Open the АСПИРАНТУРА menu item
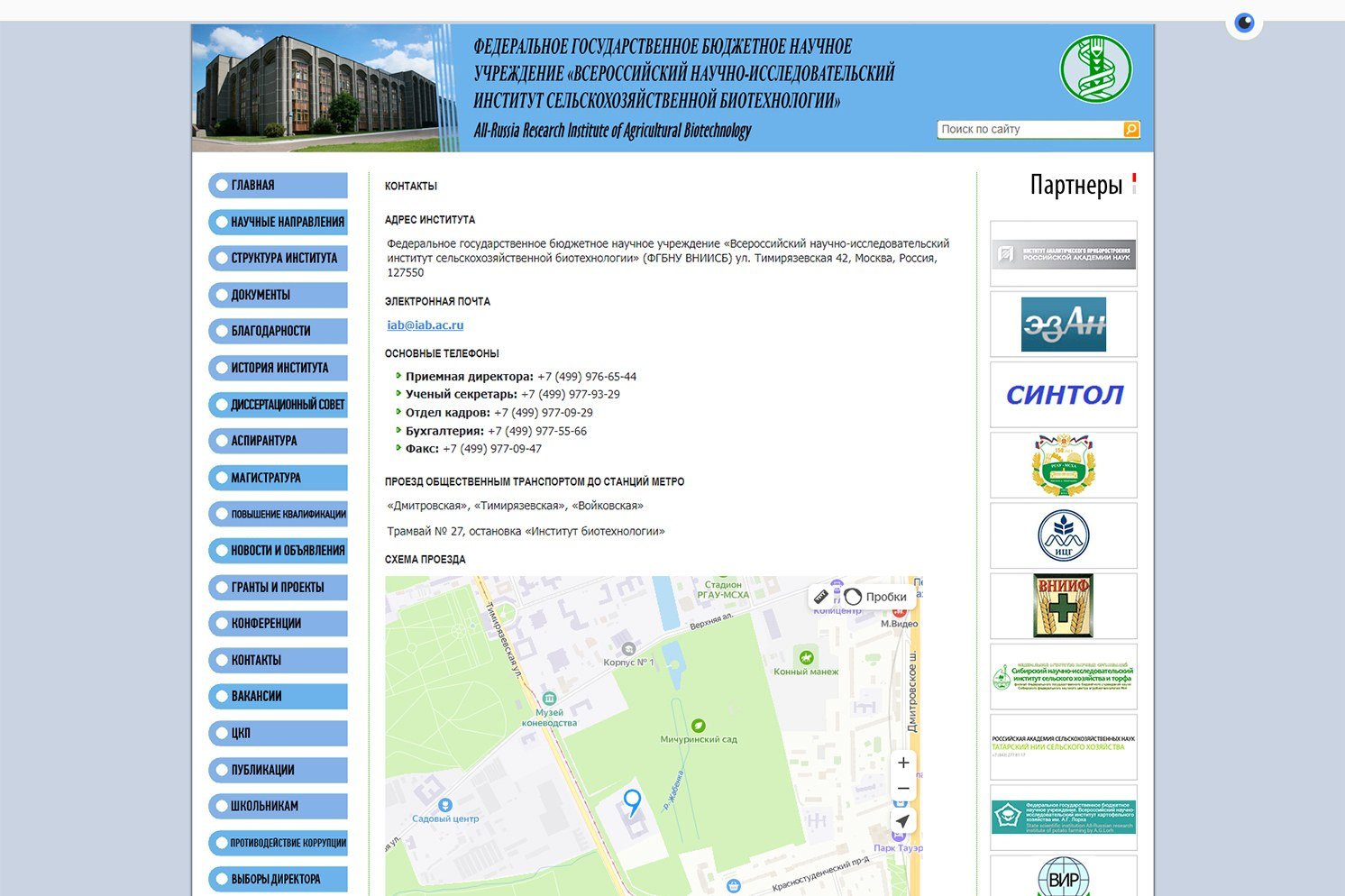The height and width of the screenshot is (896, 1345). [x=278, y=441]
